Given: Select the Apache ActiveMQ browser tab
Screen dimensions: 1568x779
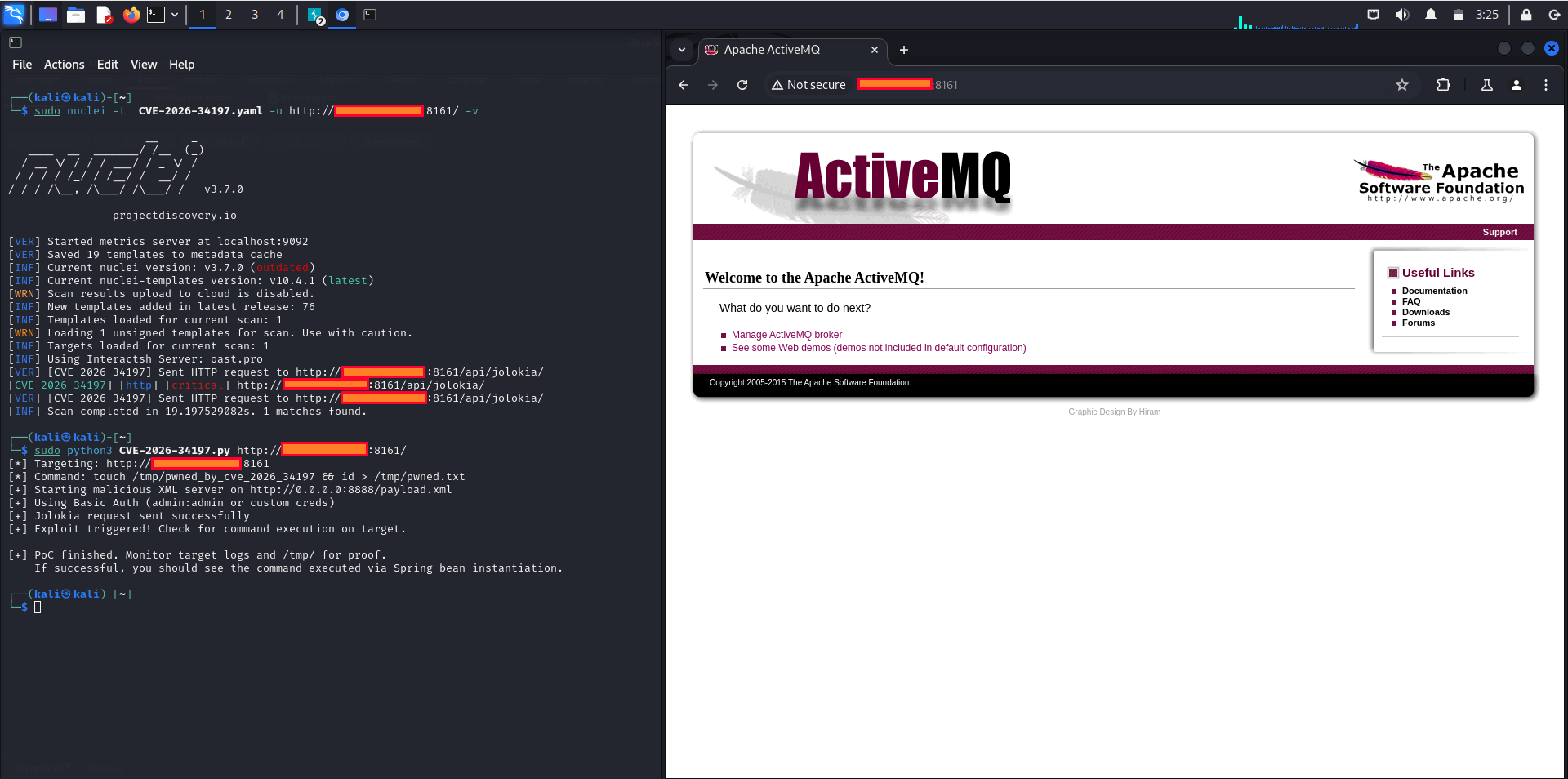Looking at the screenshot, I should point(782,50).
